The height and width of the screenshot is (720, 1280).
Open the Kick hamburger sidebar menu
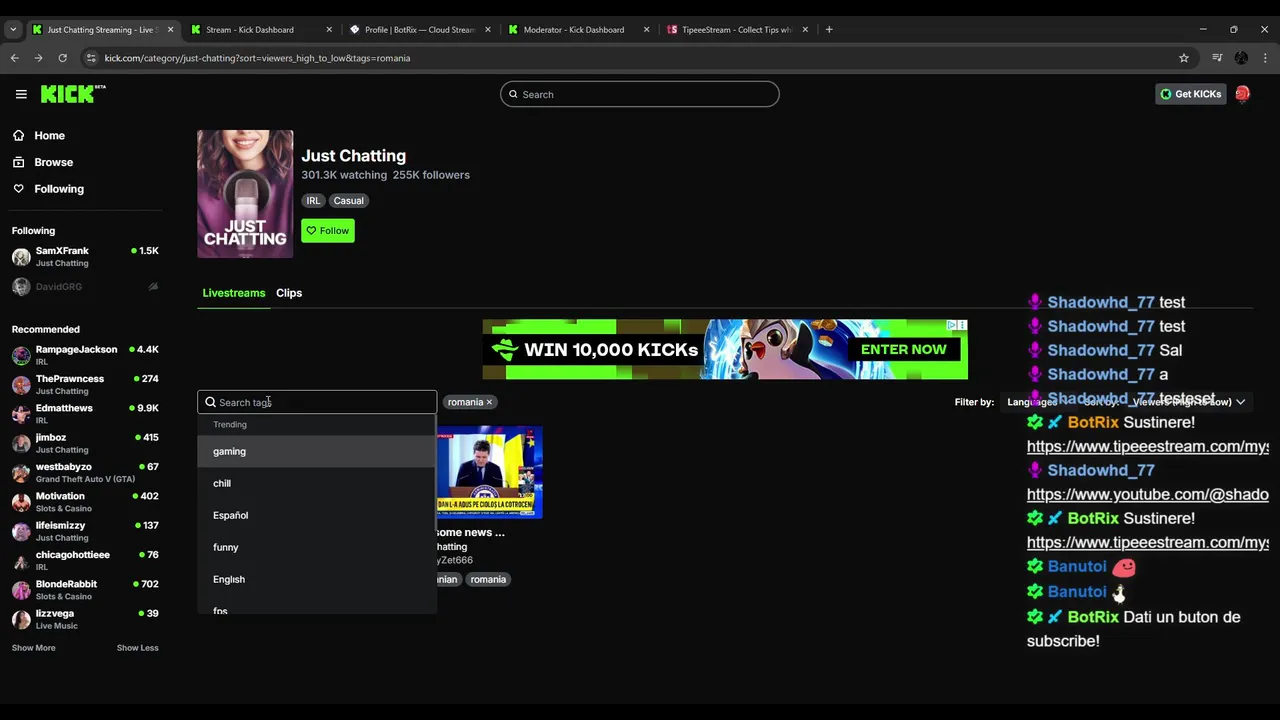click(x=21, y=94)
